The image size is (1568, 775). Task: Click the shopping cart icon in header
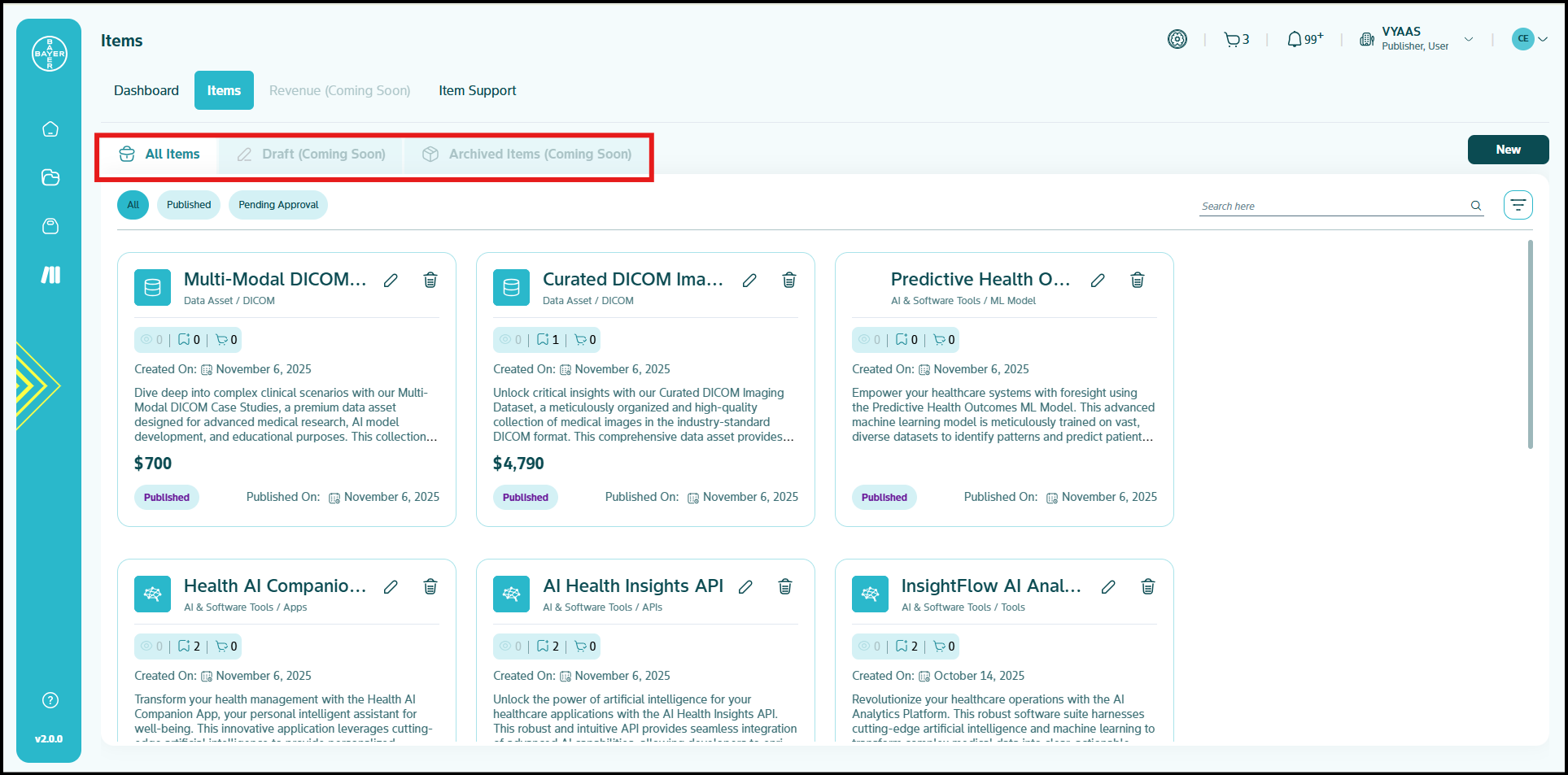tap(1233, 39)
